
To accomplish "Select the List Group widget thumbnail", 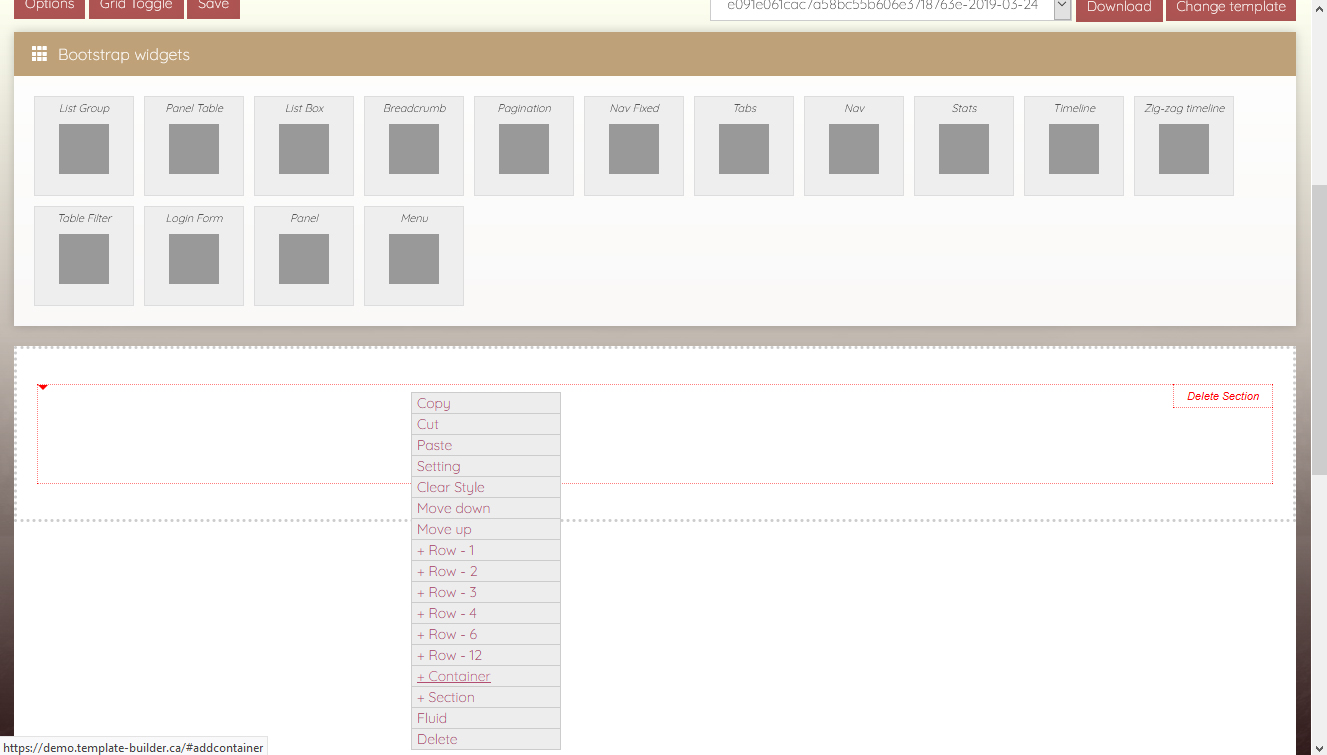I will pyautogui.click(x=84, y=148).
